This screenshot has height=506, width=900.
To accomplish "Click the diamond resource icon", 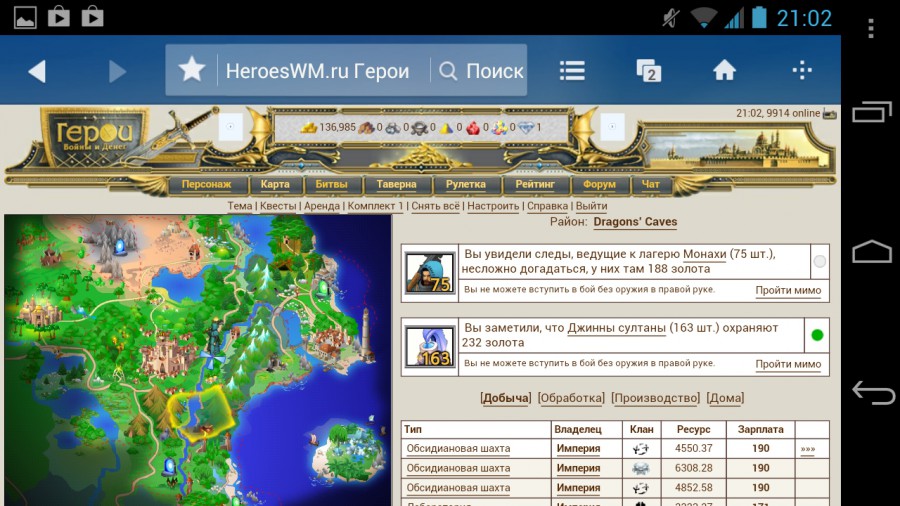I will [x=526, y=127].
